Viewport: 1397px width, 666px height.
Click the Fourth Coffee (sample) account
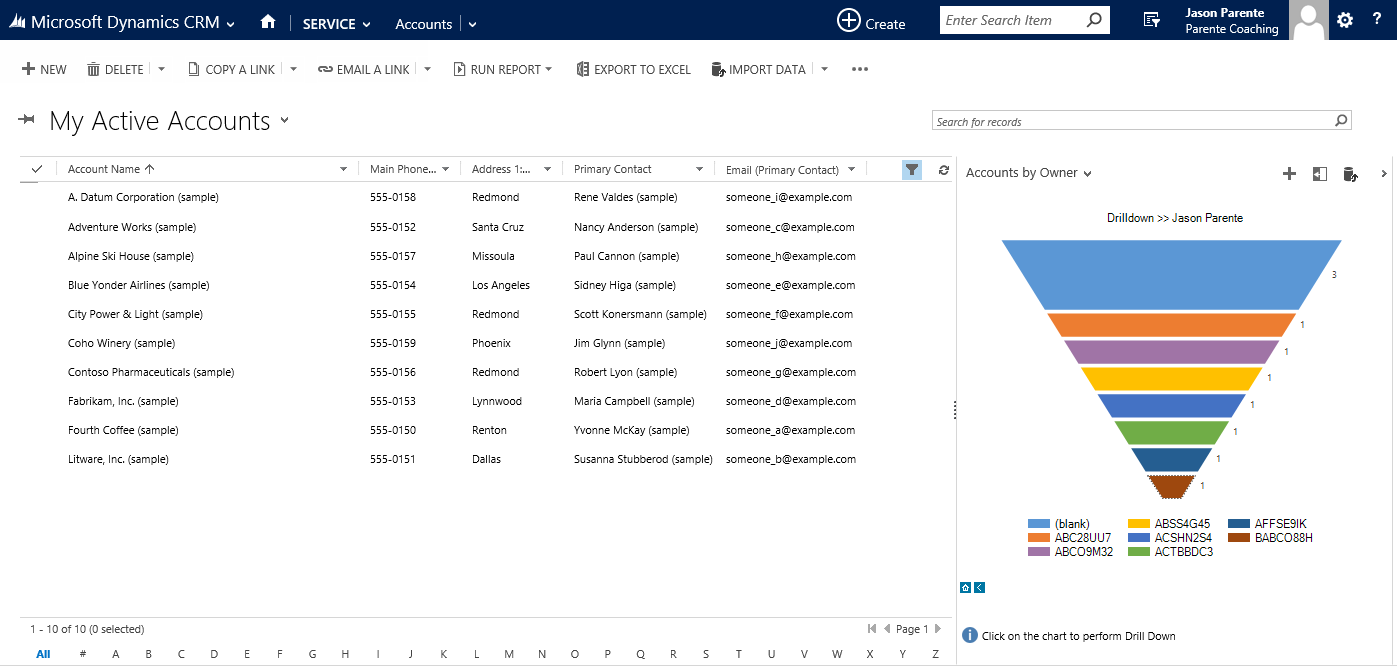coord(123,430)
